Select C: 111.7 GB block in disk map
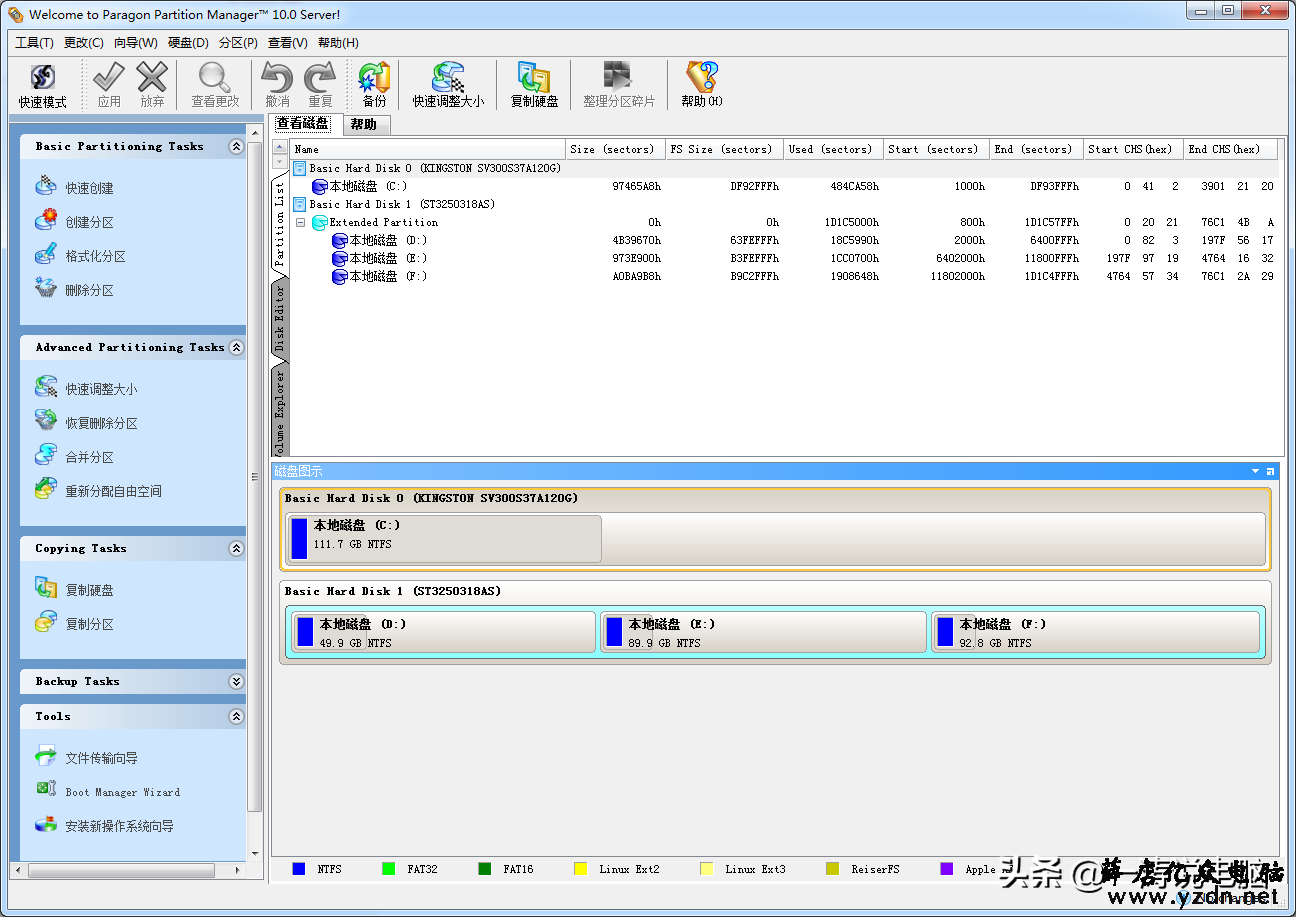The height and width of the screenshot is (917, 1296). click(x=444, y=538)
